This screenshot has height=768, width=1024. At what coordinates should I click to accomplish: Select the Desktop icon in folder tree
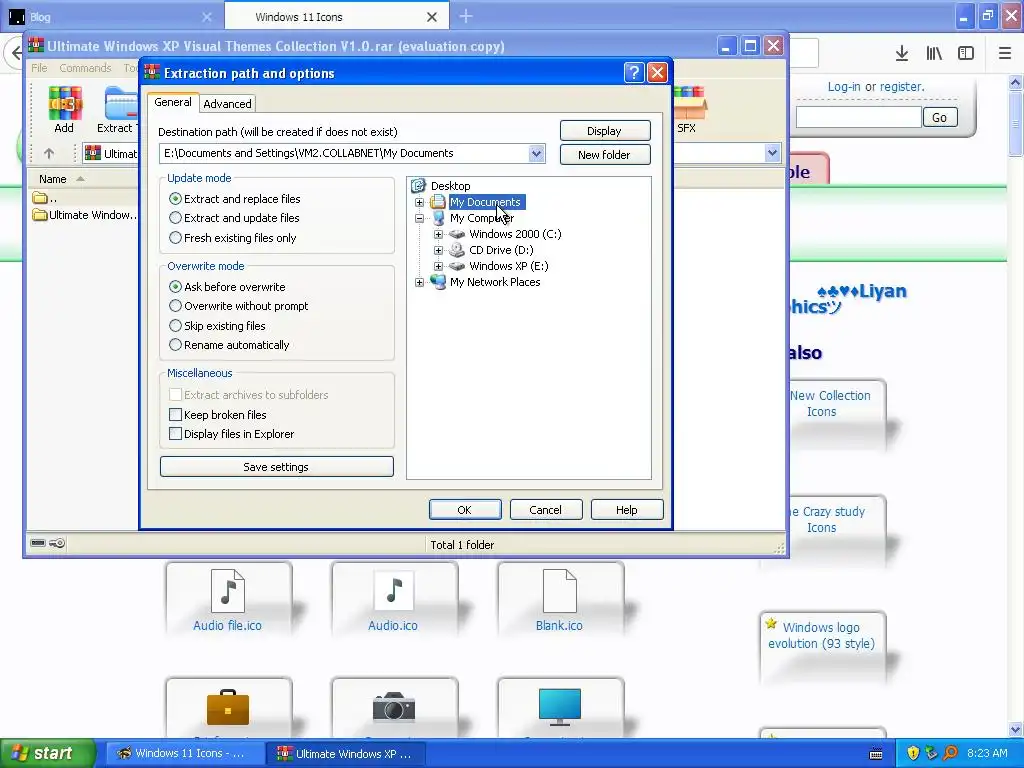(x=419, y=186)
